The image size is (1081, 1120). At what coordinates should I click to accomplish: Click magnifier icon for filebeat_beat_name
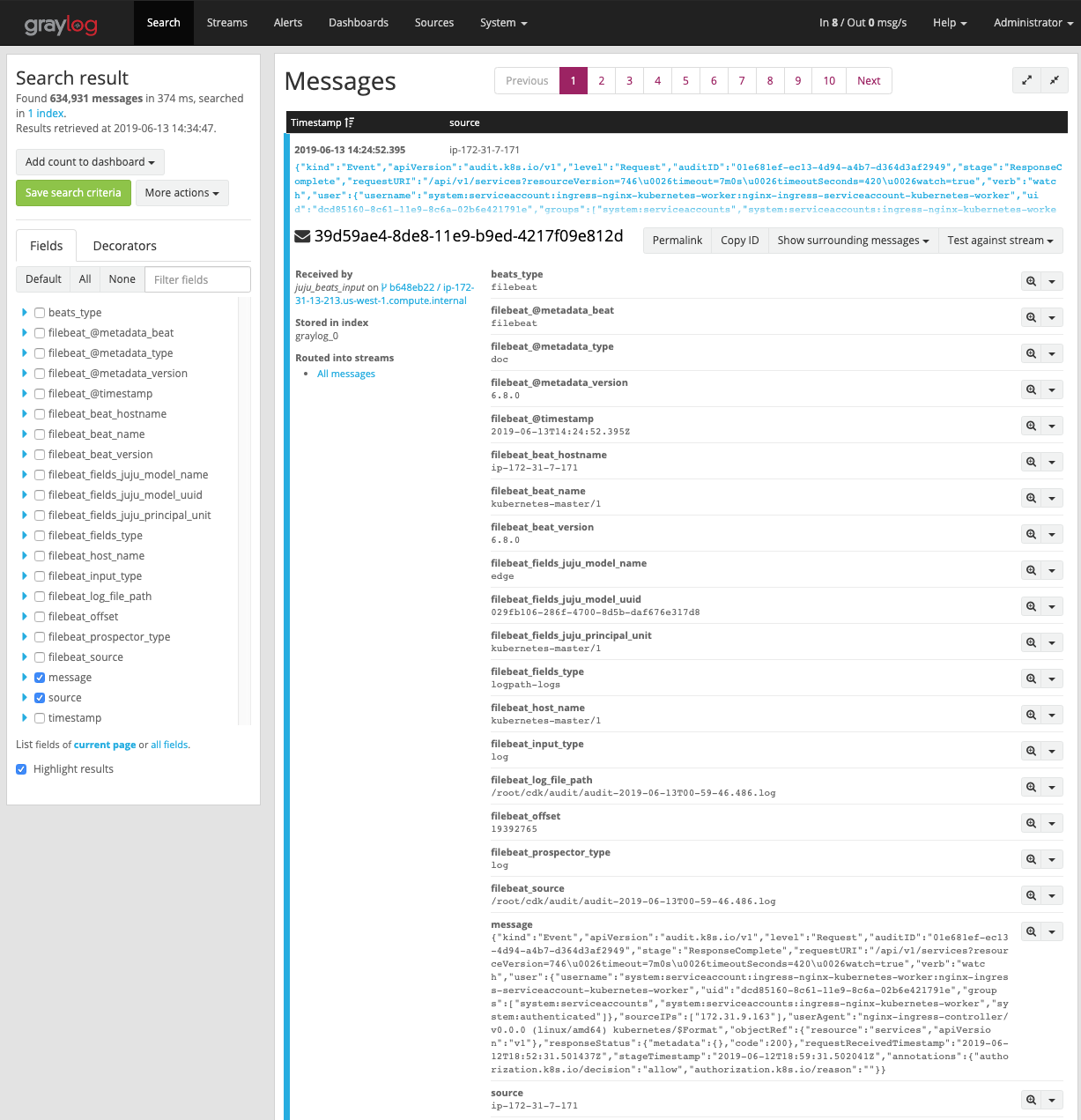1031,498
